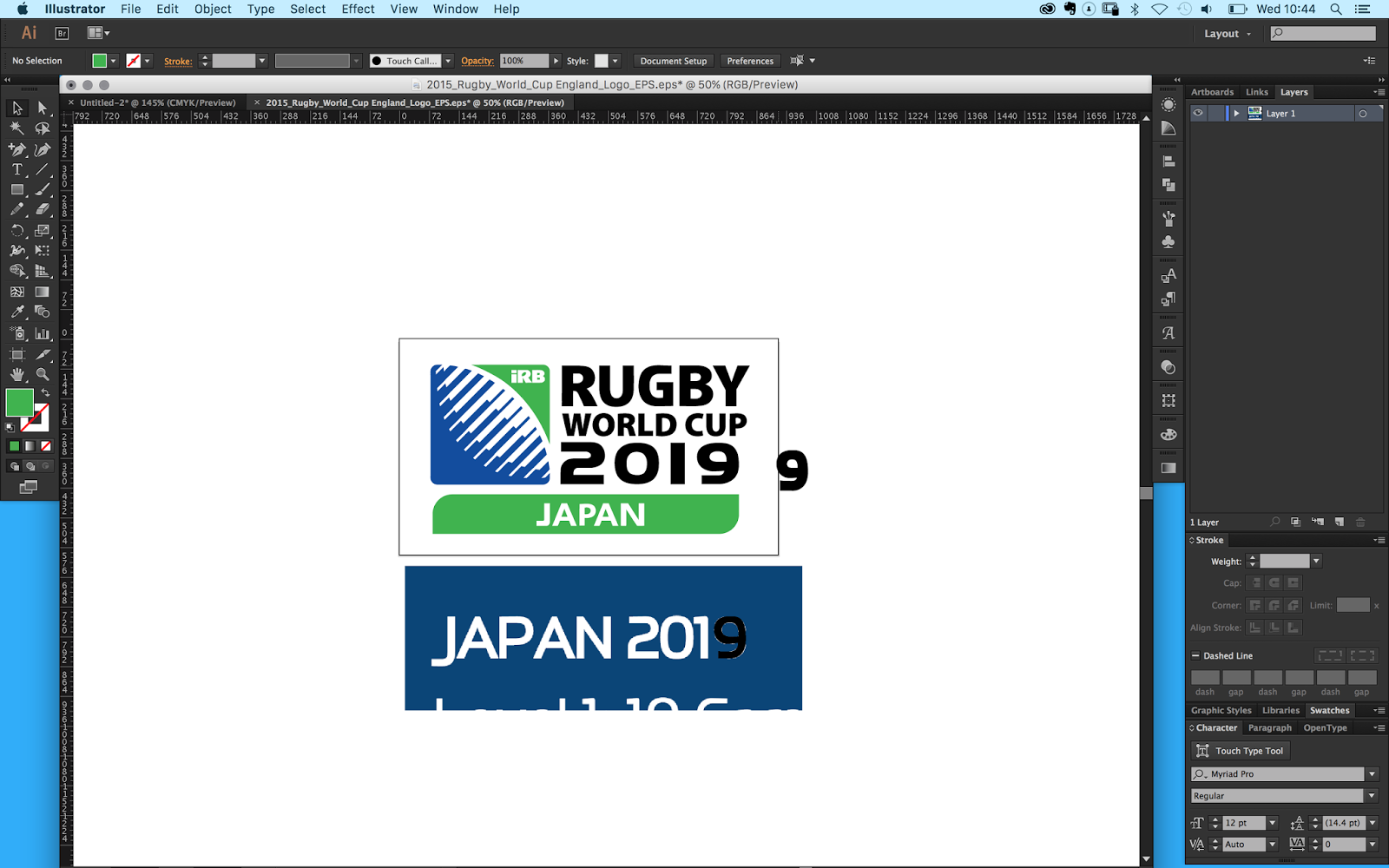Switch to the Paragraph tab
The image size is (1389, 868).
1269,728
